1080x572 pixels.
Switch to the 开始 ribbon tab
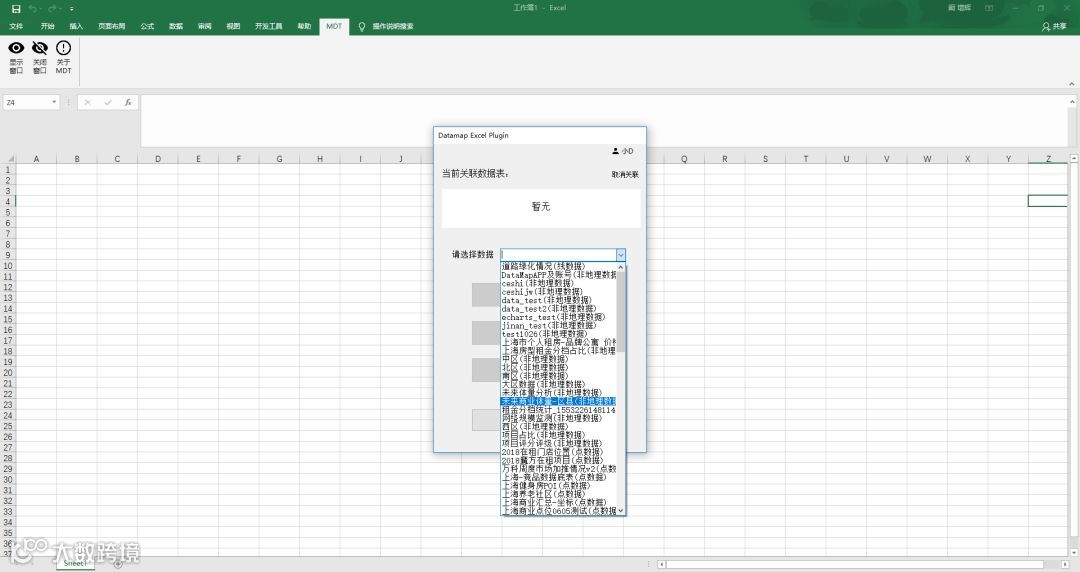(x=48, y=26)
